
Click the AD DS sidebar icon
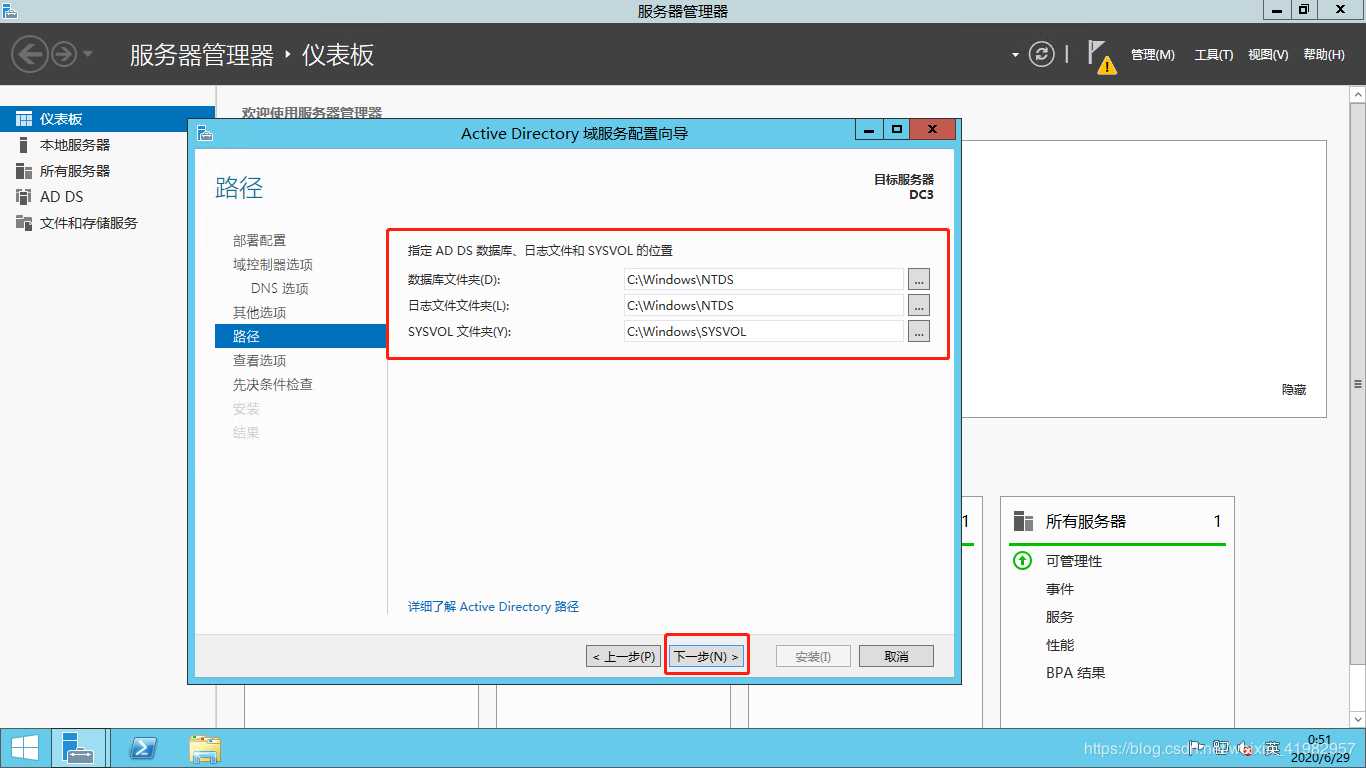tap(24, 197)
